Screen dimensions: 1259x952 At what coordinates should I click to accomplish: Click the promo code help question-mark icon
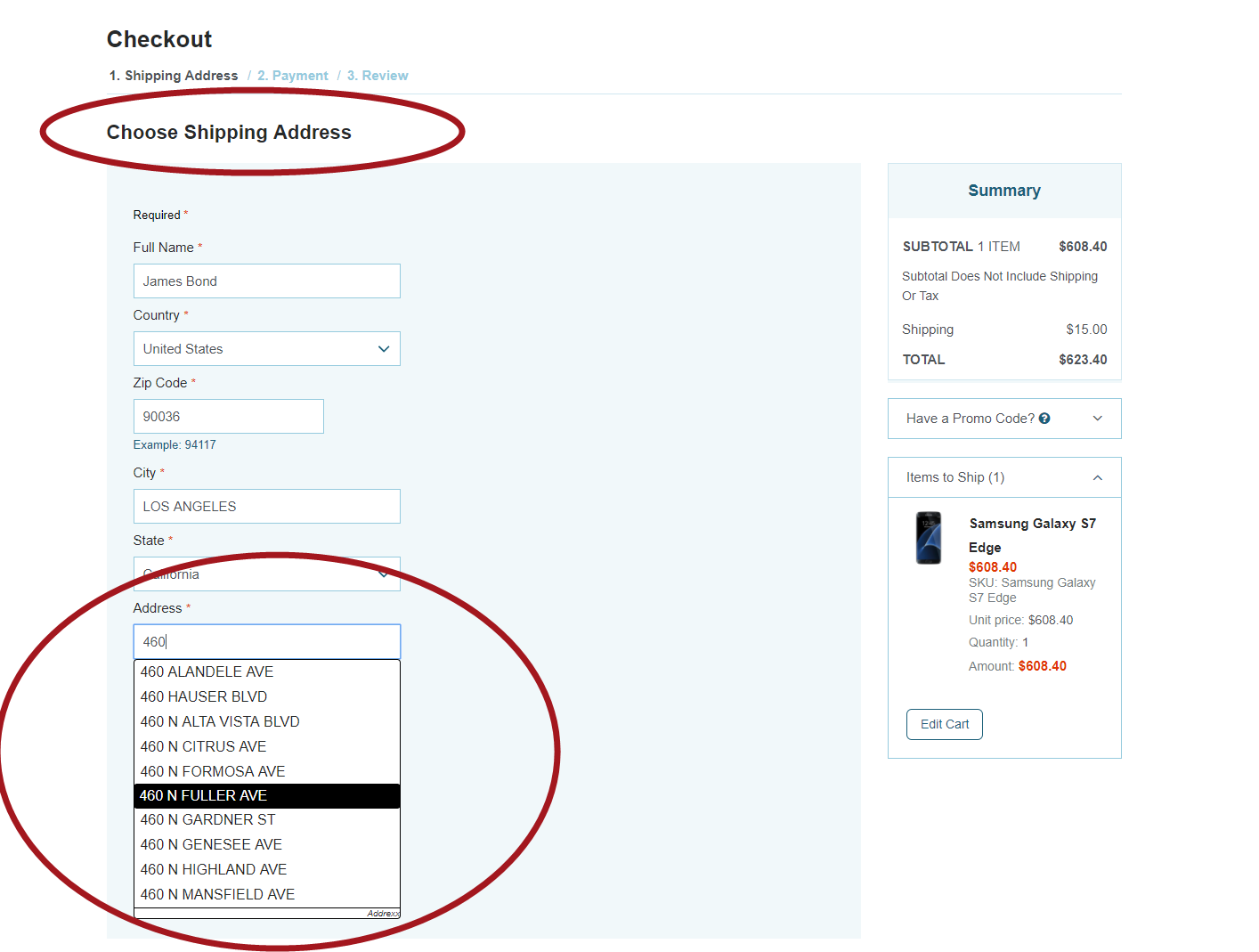point(1044,419)
